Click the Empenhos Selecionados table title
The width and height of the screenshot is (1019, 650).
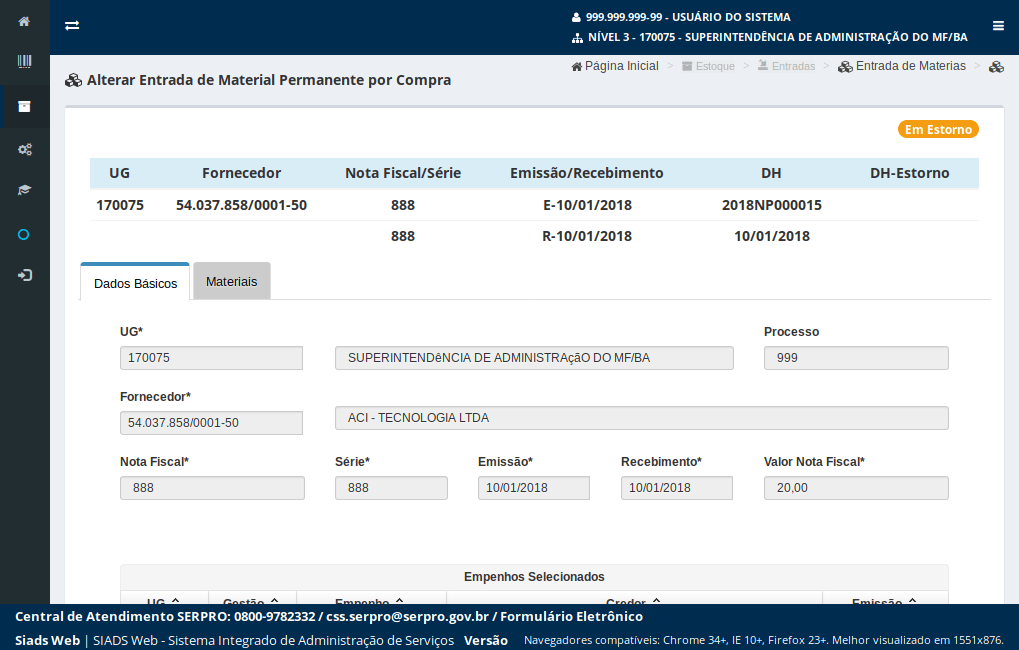pos(534,577)
